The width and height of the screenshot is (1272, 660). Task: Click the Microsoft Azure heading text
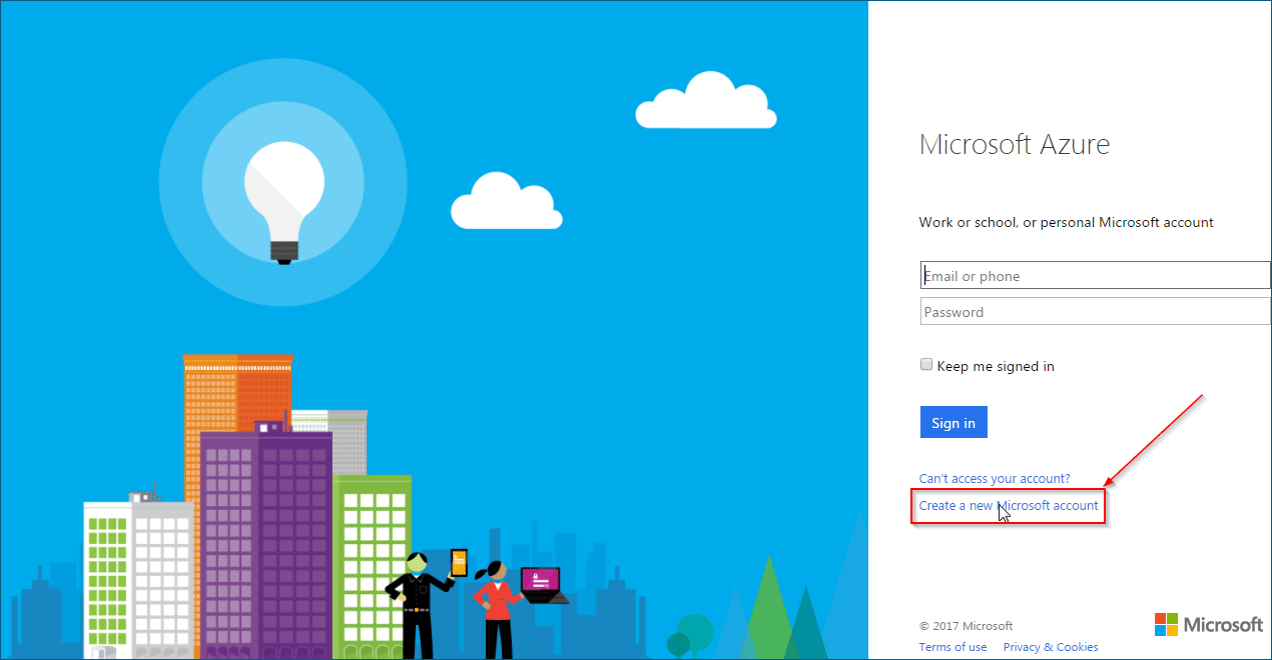[x=1014, y=144]
